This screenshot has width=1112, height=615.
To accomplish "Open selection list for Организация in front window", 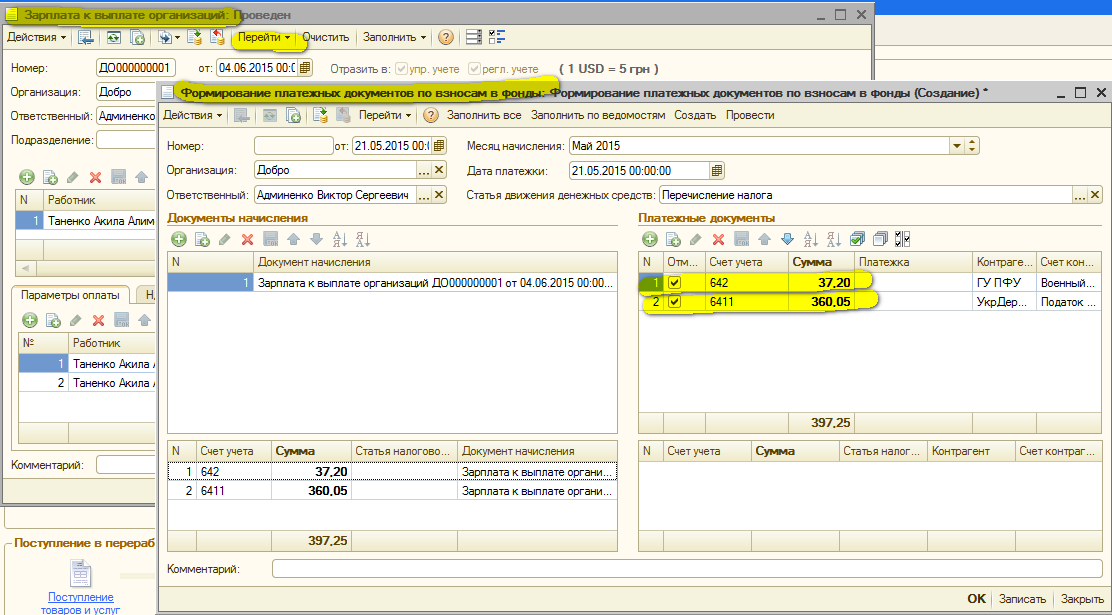I will 424,170.
